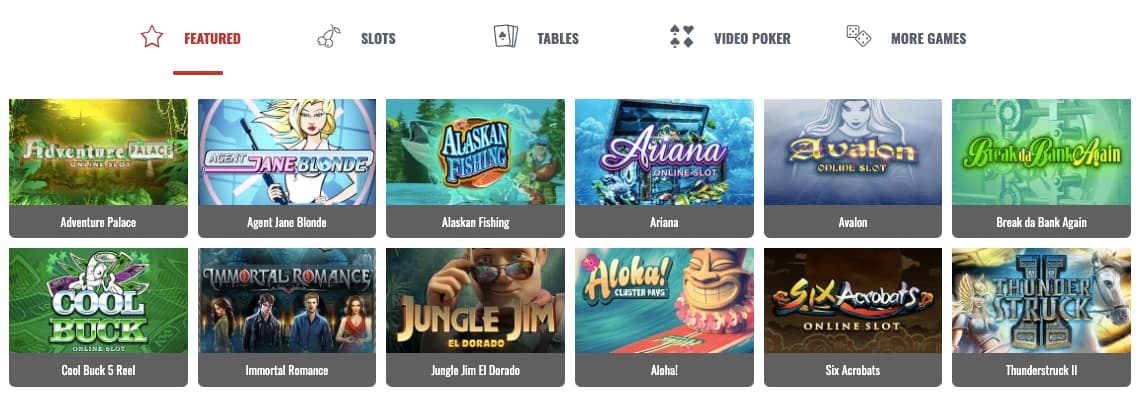Click the playing cards icon for Tables
1144x406 pixels.
[x=506, y=37]
